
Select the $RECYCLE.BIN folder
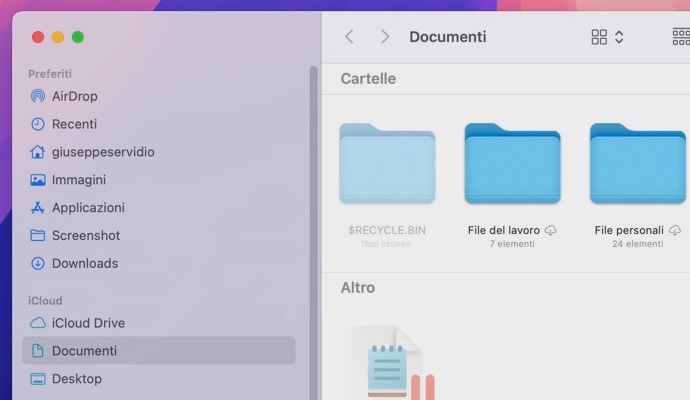click(x=387, y=164)
